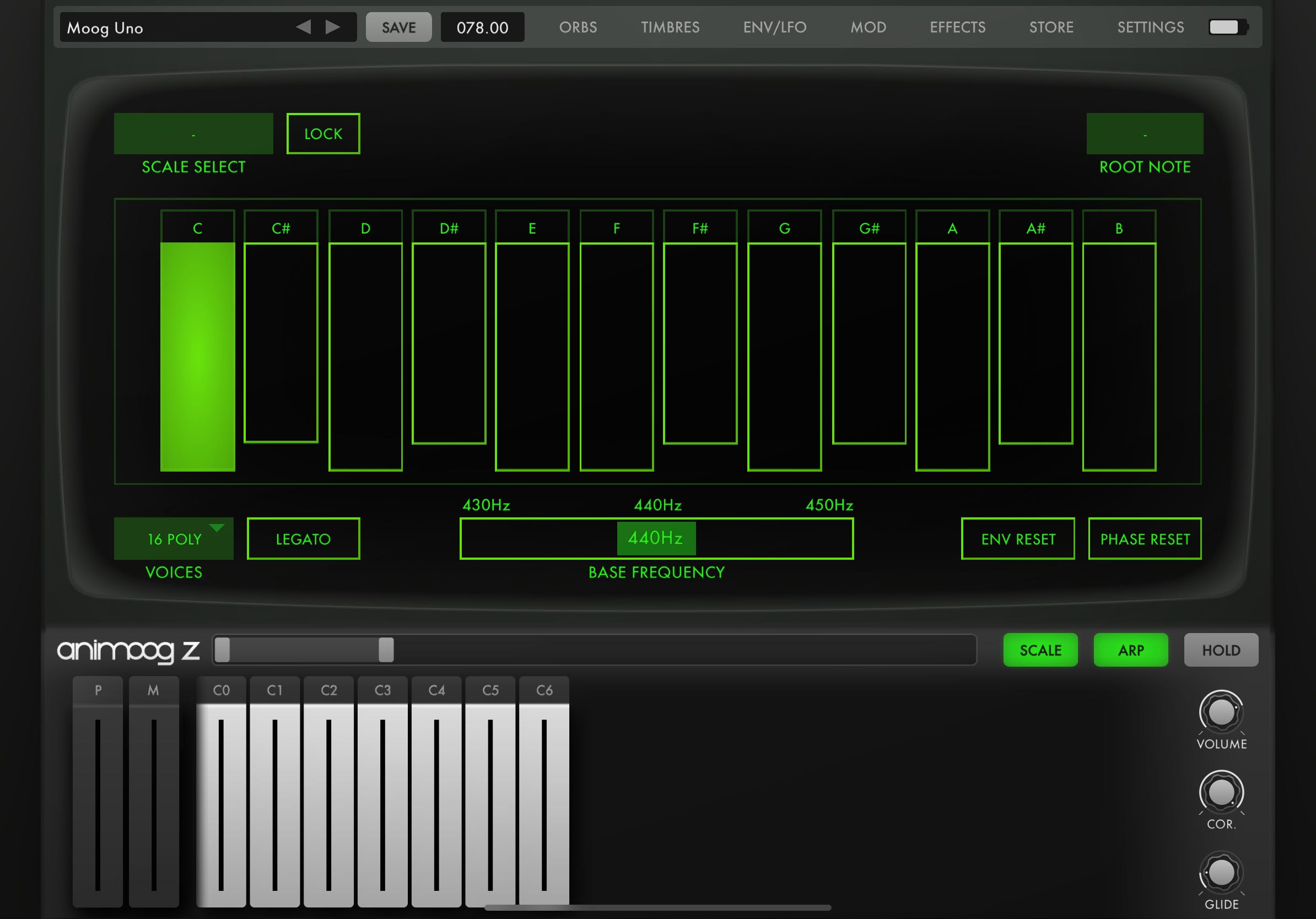
Task: Open the 16 POLY voices dropdown
Action: coord(174,539)
